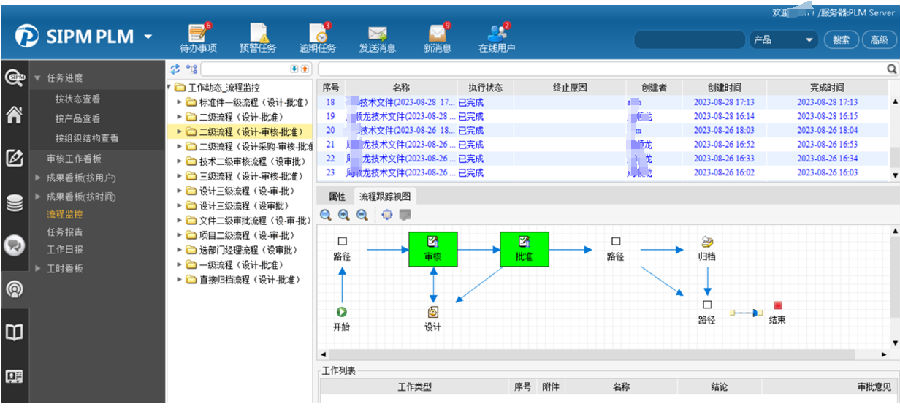This screenshot has width=900, height=408.
Task: Click the orange up-arrow tree filter icon
Action: coord(304,69)
